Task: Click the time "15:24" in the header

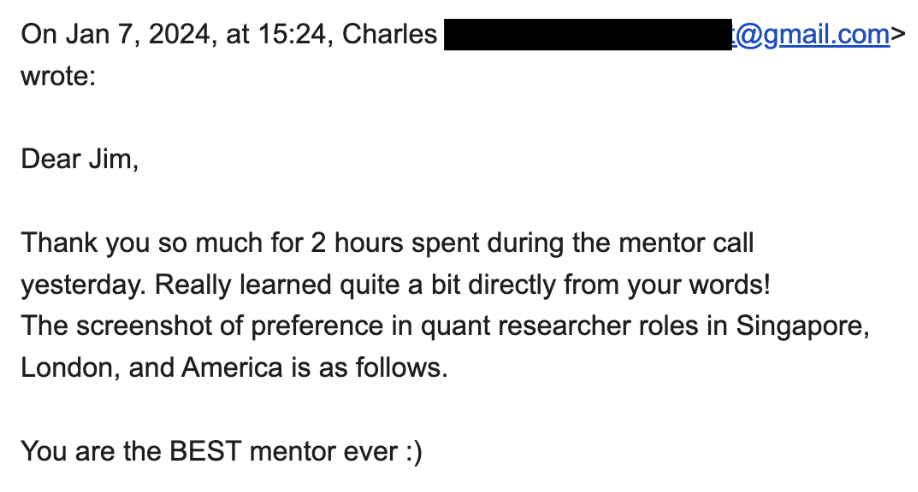Action: point(291,35)
